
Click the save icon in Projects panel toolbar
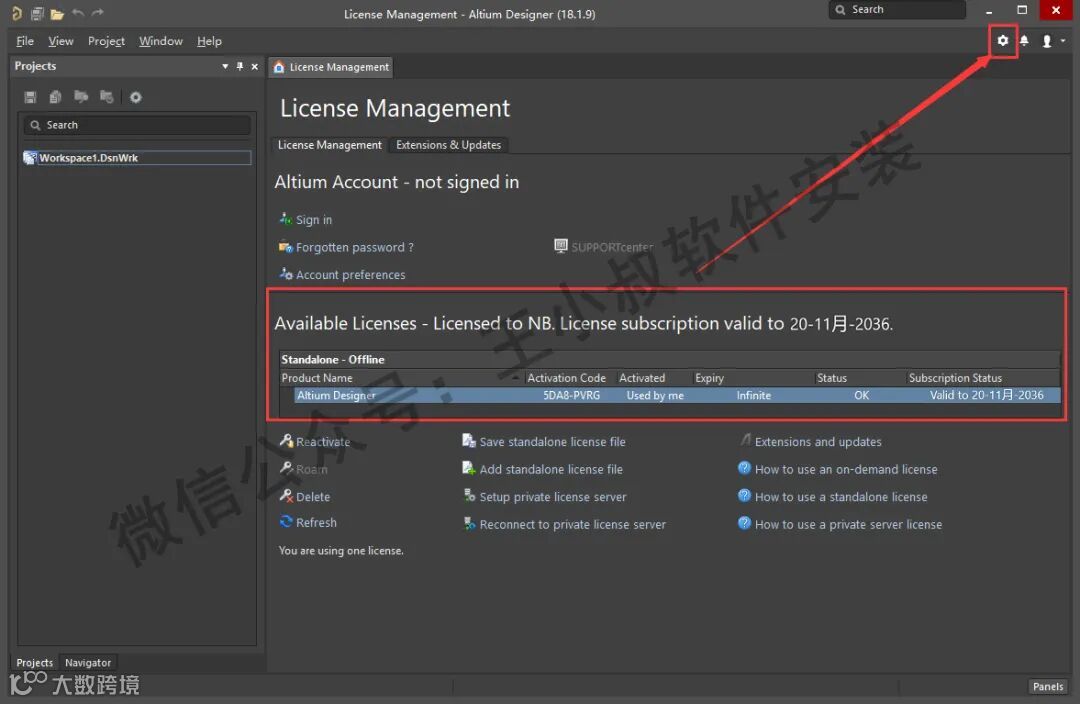[x=30, y=97]
